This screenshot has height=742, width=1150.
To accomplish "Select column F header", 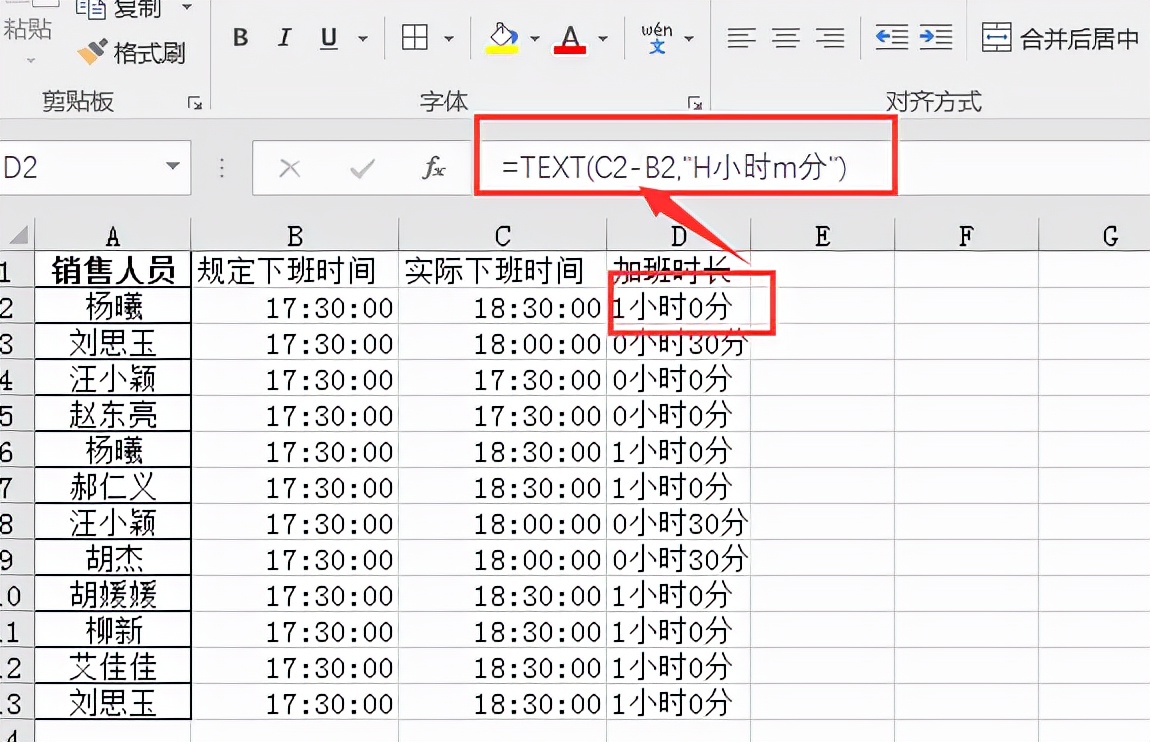I will click(x=966, y=236).
